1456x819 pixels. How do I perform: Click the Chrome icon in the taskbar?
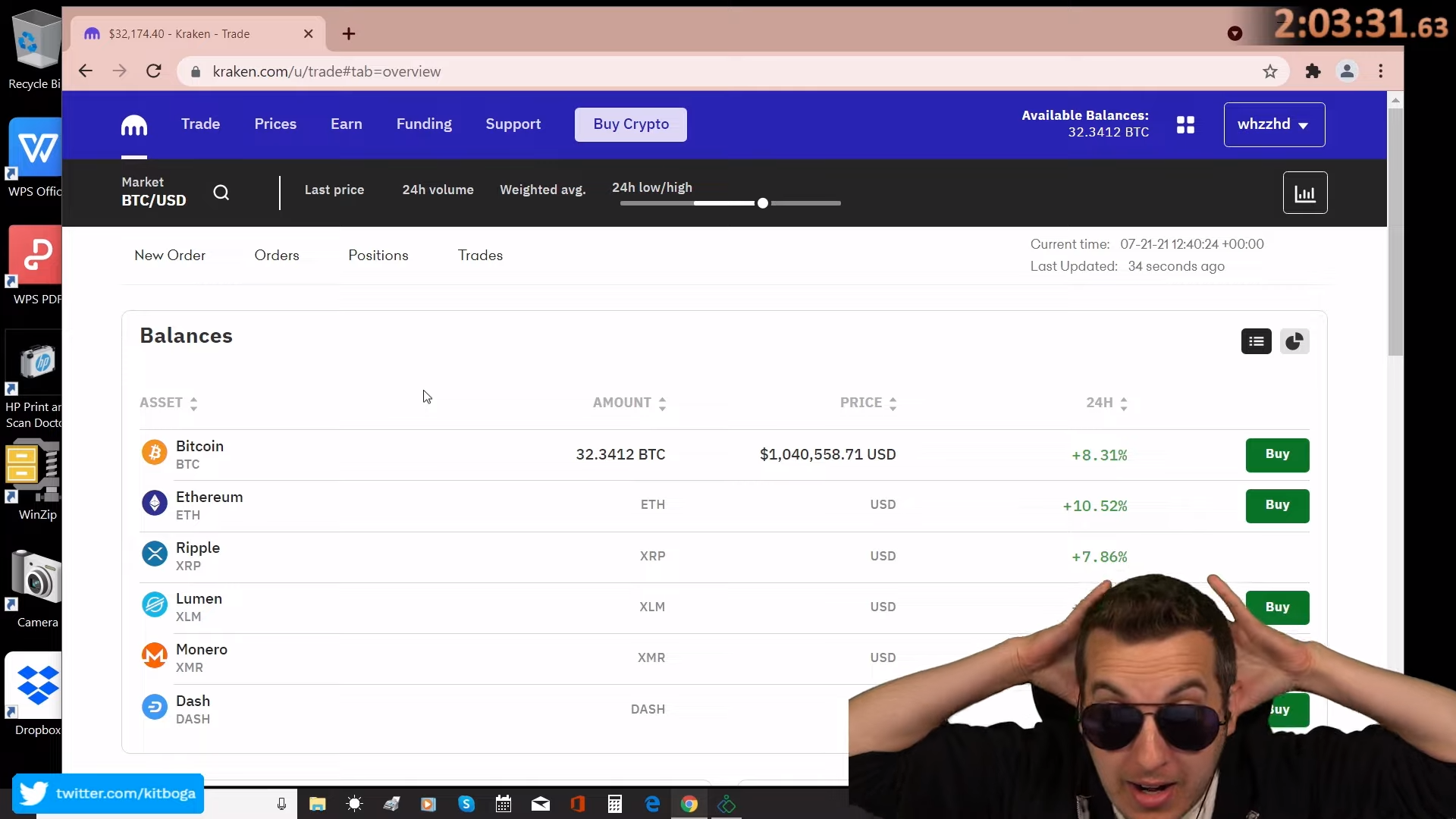689,804
